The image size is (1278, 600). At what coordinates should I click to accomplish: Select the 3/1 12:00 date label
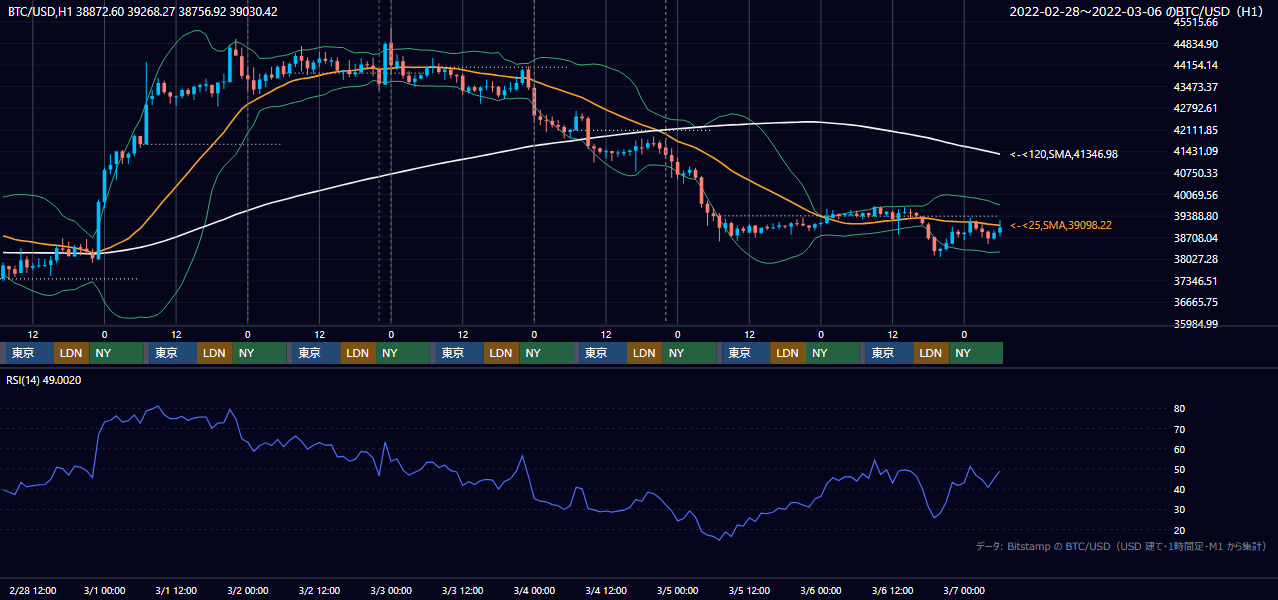(176, 590)
